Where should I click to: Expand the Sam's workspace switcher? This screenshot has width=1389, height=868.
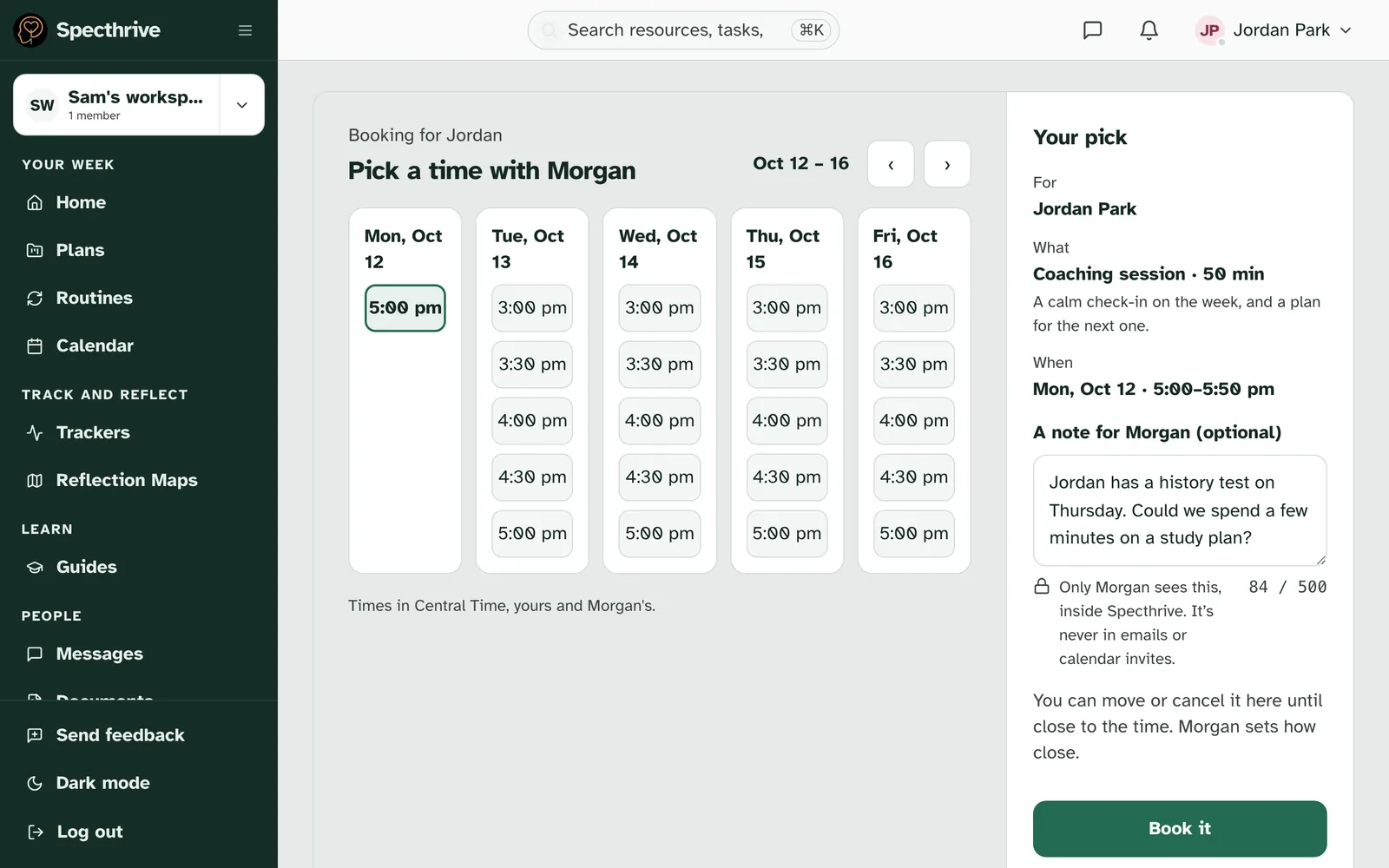coord(242,105)
